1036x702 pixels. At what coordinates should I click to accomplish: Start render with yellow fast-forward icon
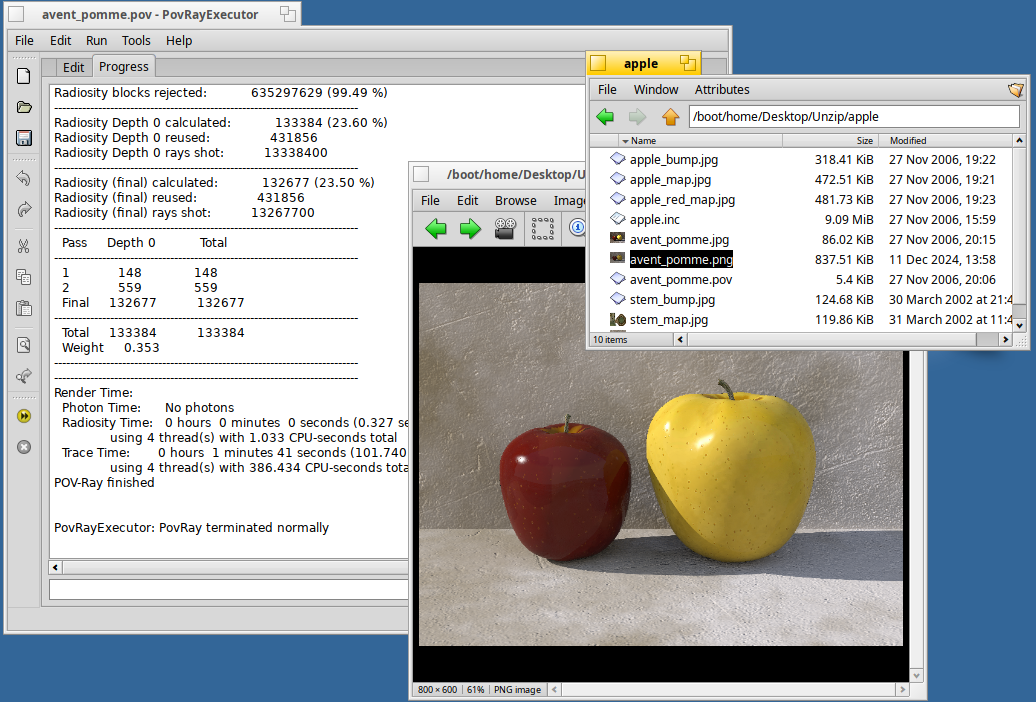[x=24, y=416]
